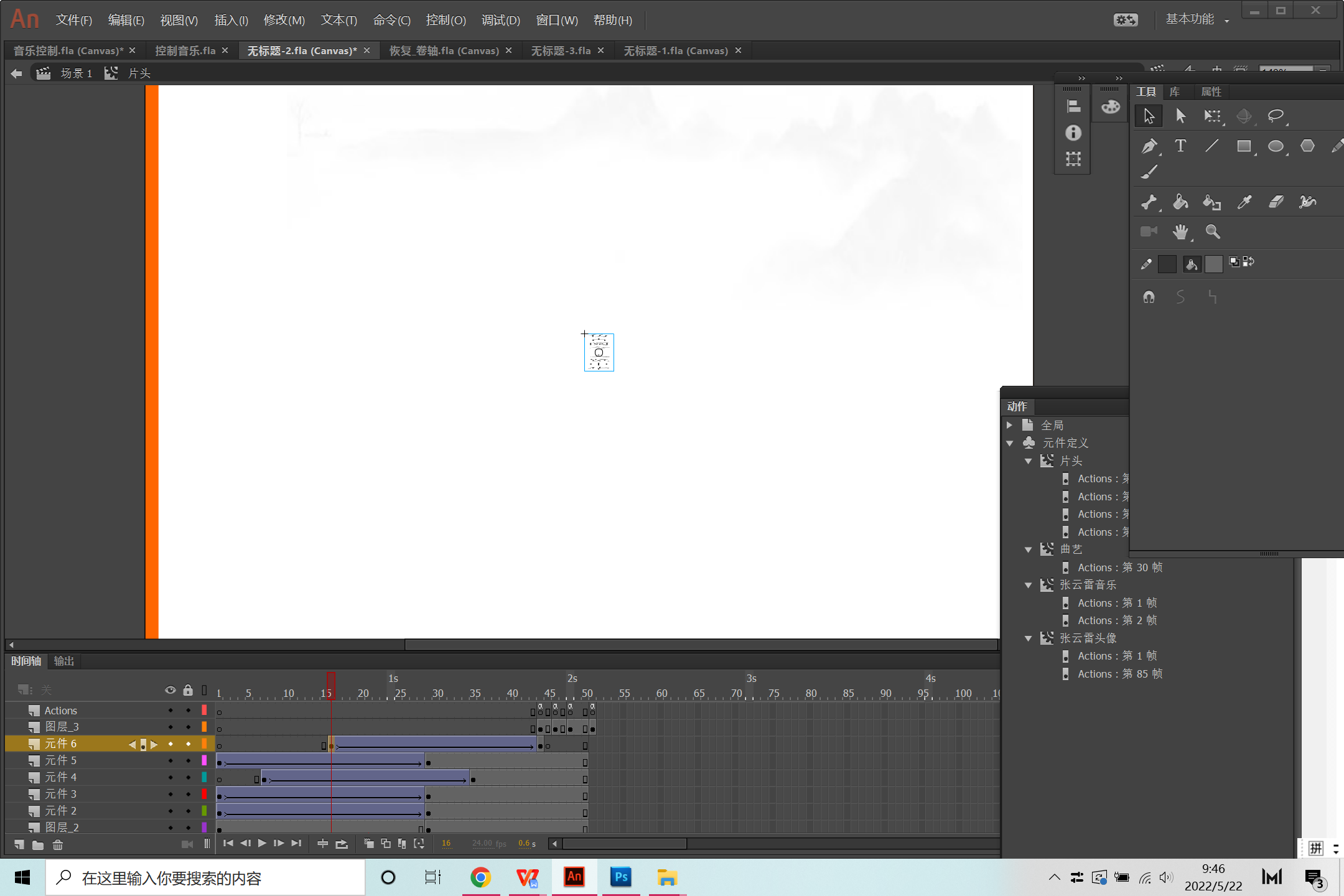This screenshot has height=896, width=1344.
Task: Collapse the 曲艺 symbol node
Action: 1029,549
